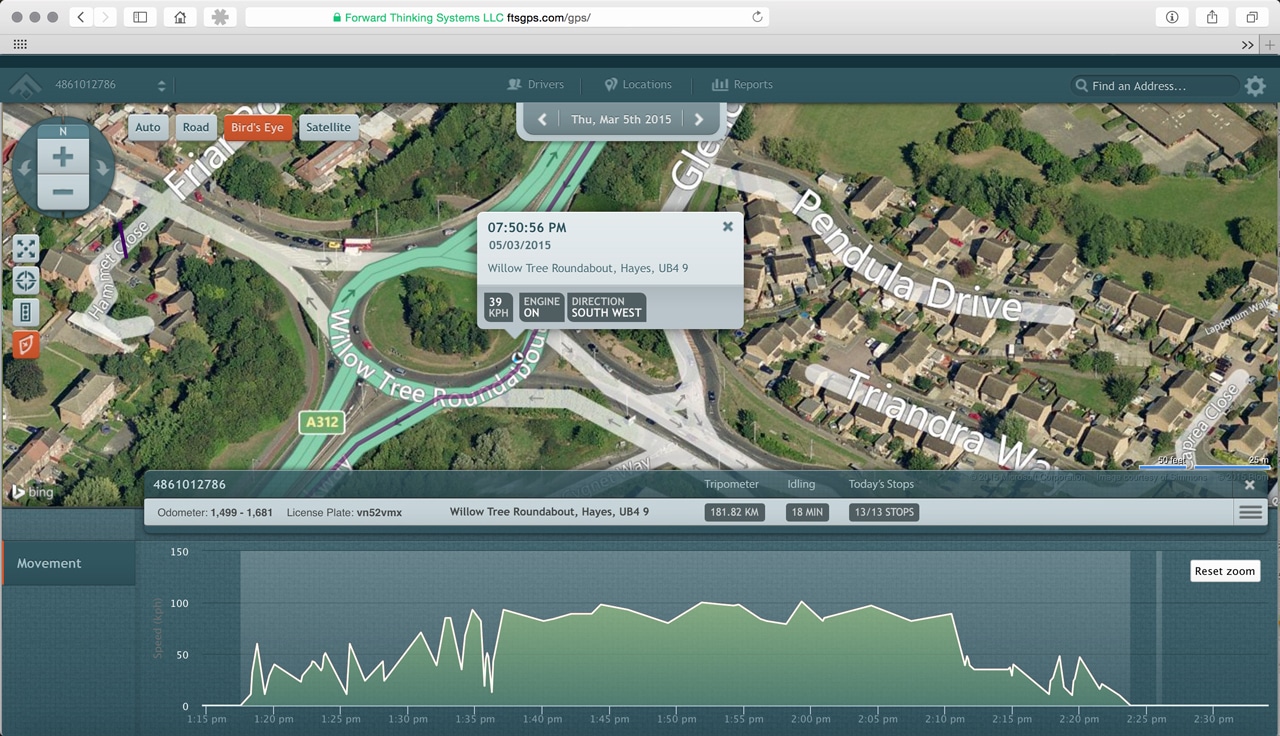Rotate map view clockwise arrow

(102, 168)
